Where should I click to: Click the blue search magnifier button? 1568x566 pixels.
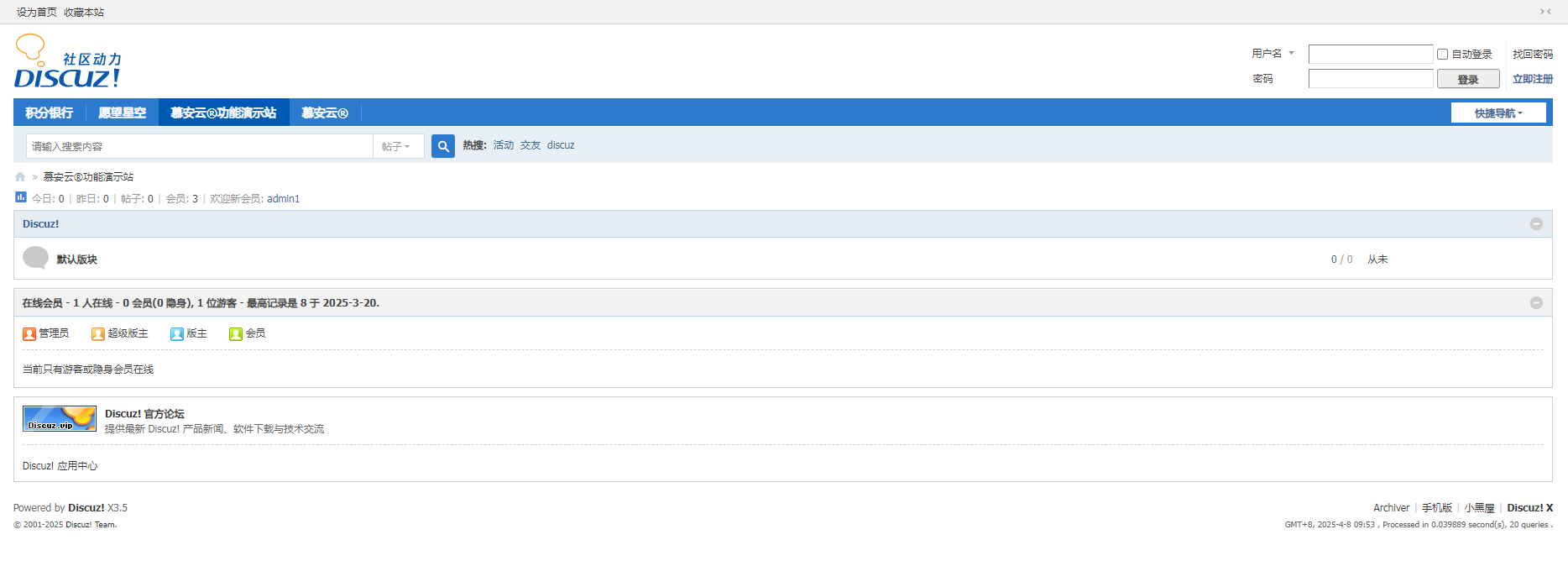point(443,146)
